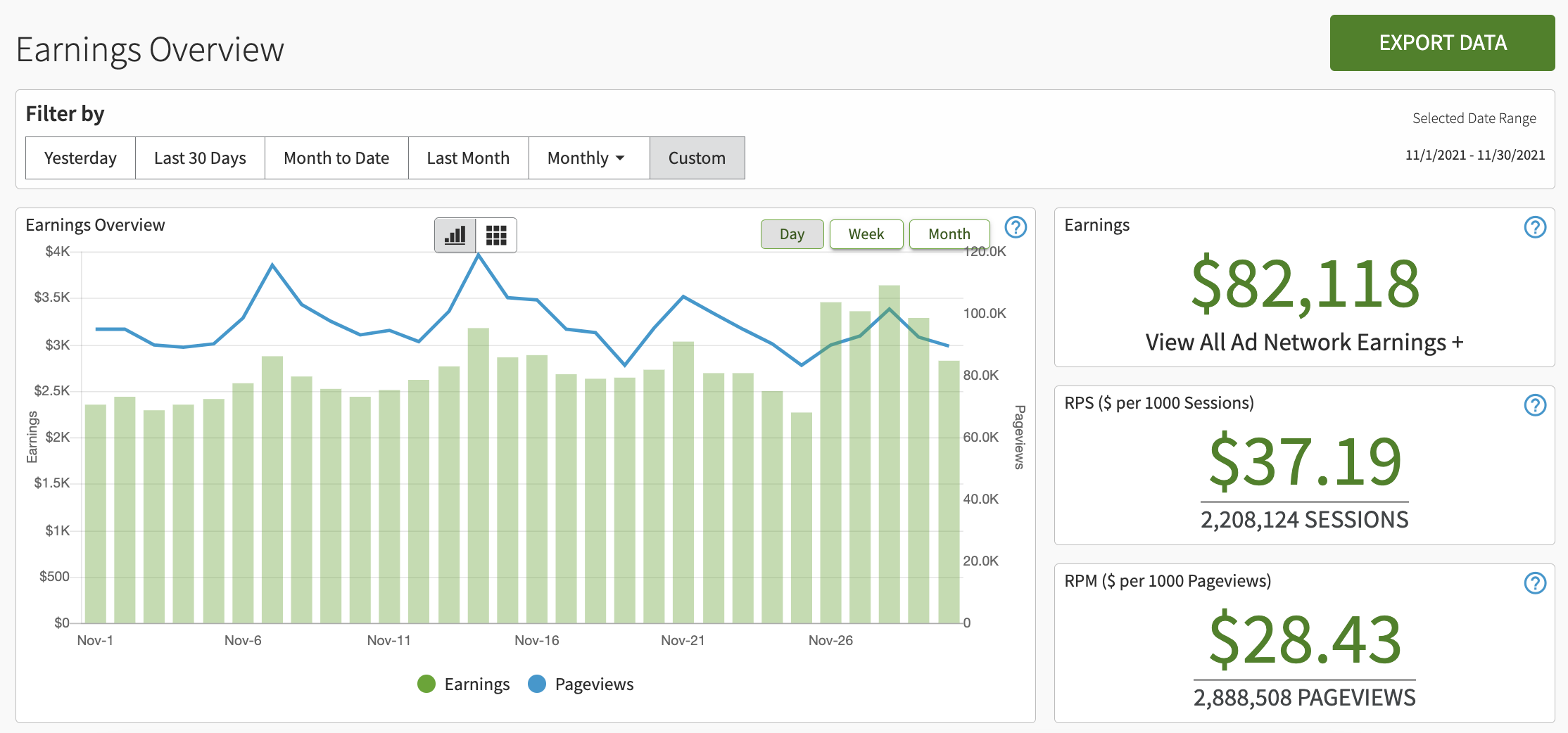Select Week chart granularity
This screenshot has width=1568, height=733.
(x=866, y=234)
